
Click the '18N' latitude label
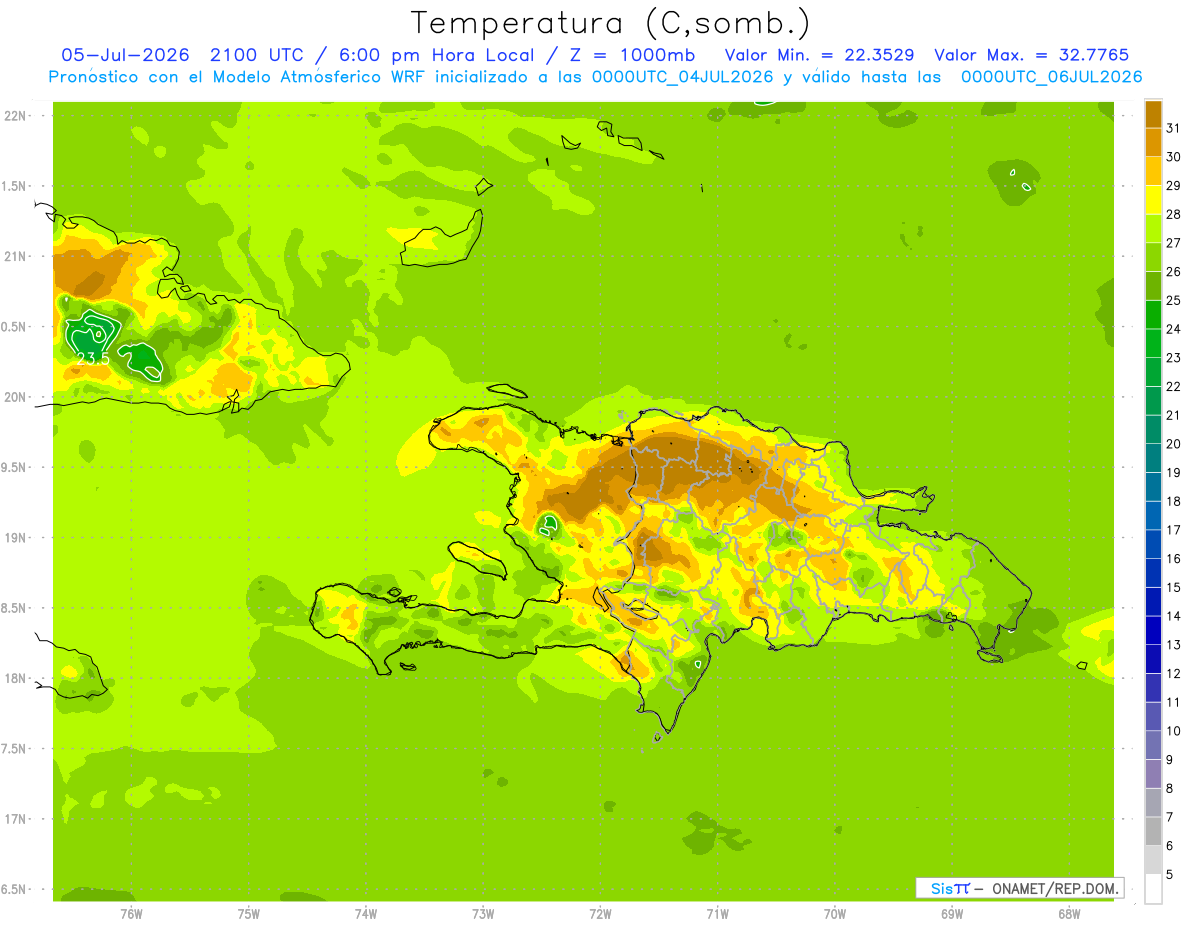(x=16, y=678)
